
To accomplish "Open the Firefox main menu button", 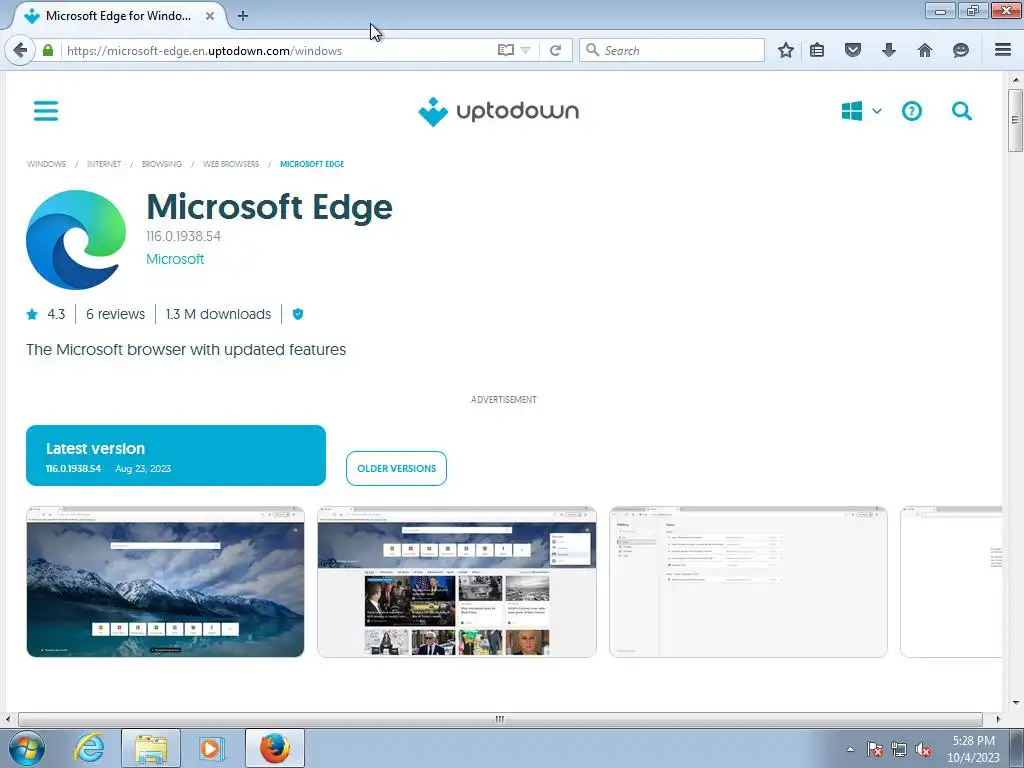I will tap(1003, 50).
